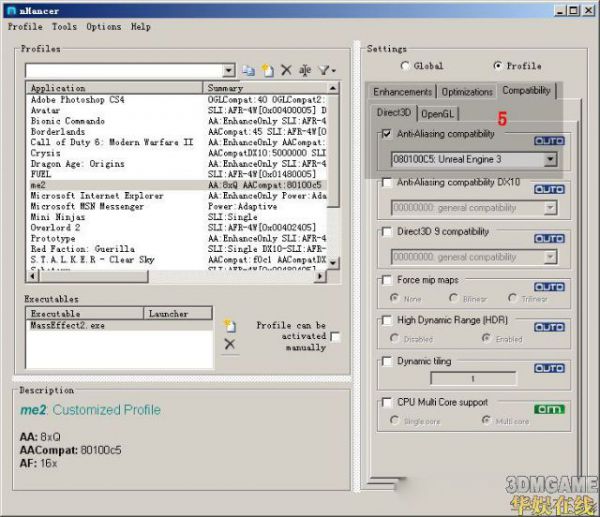Click profile list scroll right arrow
The width and height of the screenshot is (600, 517).
pyautogui.click(x=320, y=276)
